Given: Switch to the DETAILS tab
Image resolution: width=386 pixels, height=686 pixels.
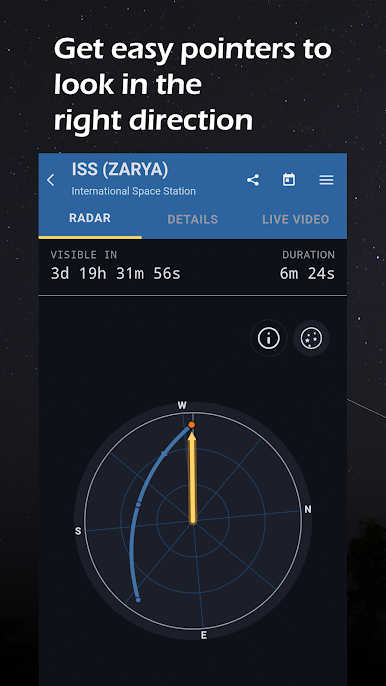Looking at the screenshot, I should coord(193,219).
